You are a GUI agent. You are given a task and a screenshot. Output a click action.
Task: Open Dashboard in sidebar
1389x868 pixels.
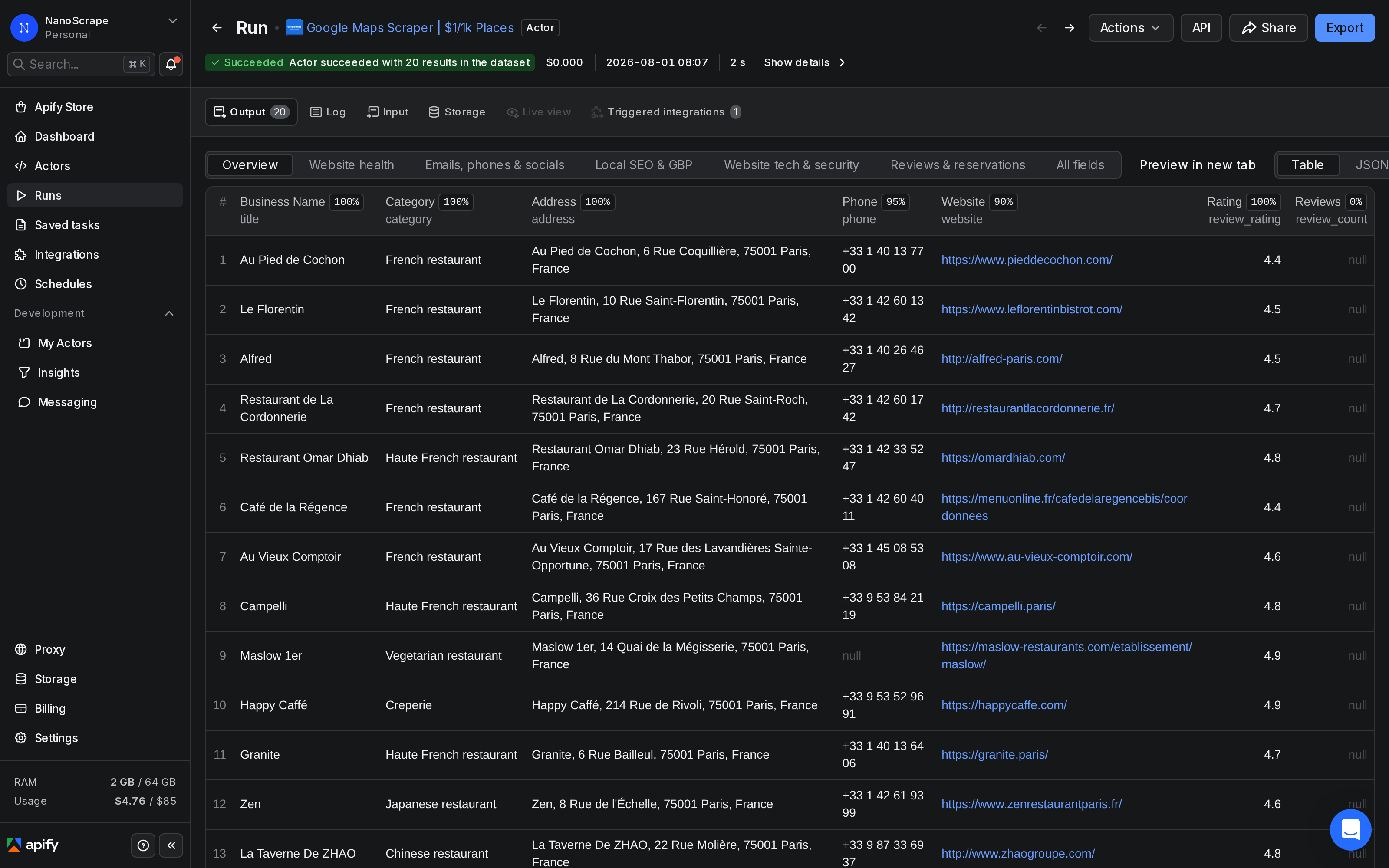95,136
